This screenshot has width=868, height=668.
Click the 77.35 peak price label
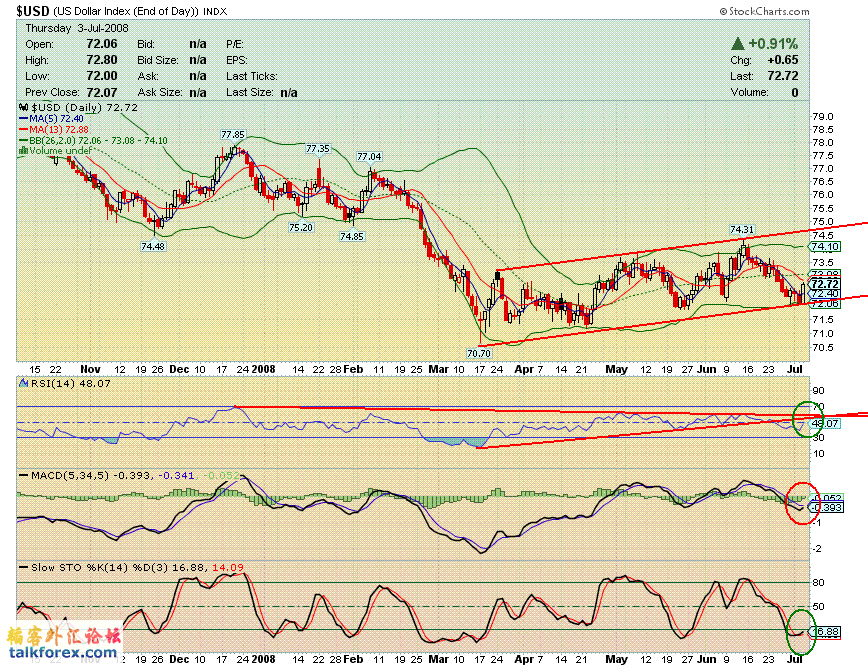(x=318, y=148)
